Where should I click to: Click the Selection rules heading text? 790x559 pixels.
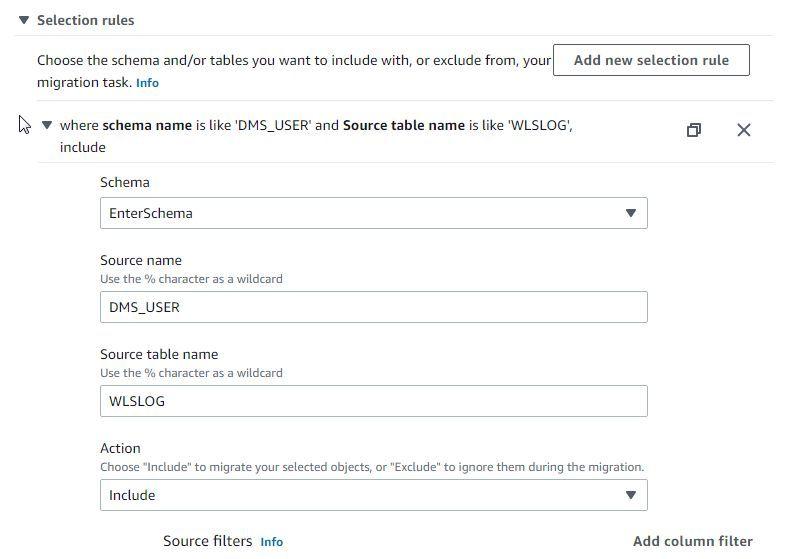point(85,20)
